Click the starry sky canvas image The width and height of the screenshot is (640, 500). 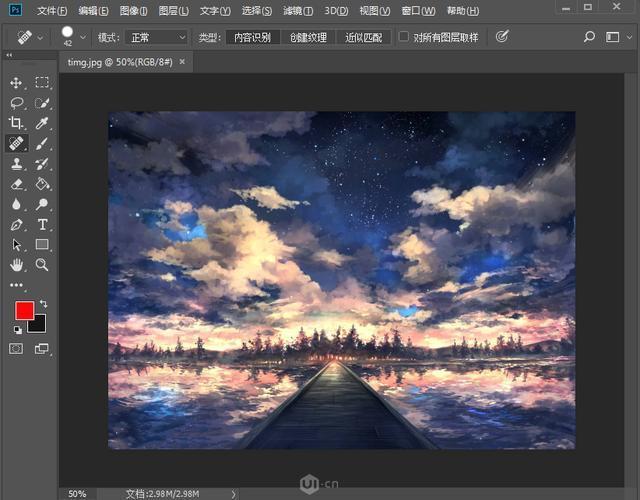[x=342, y=280]
